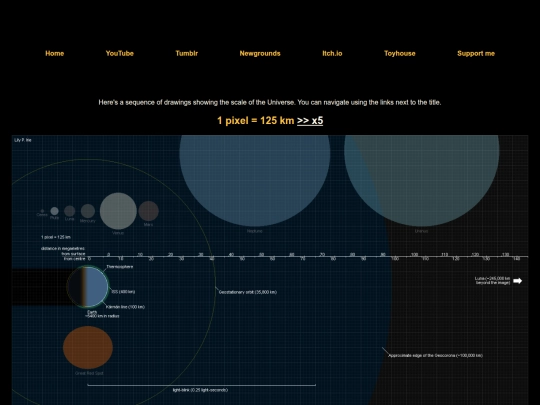Go to the Toyhouse link
540x405 pixels.
pyautogui.click(x=400, y=53)
